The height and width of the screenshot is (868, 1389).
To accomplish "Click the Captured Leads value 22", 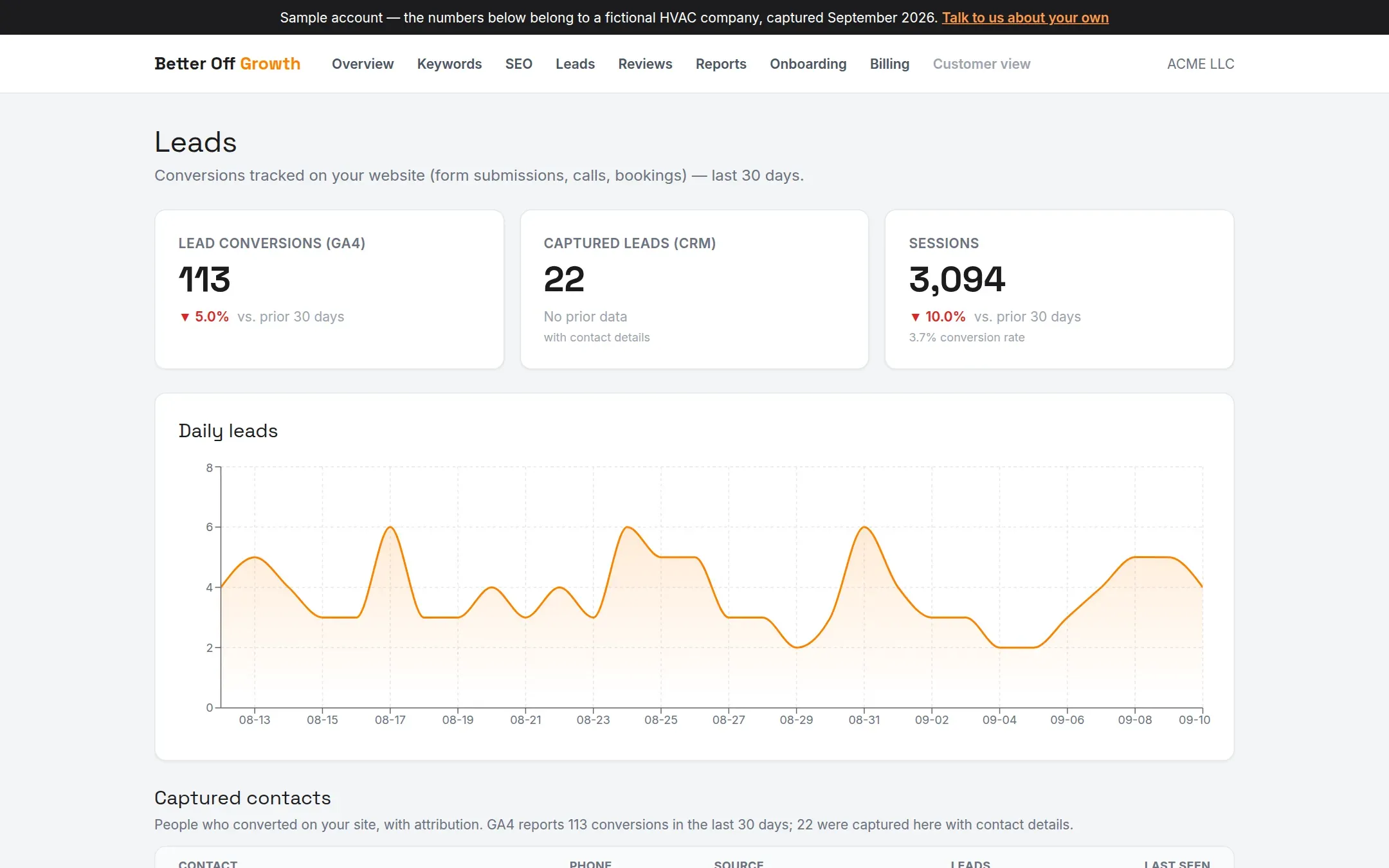I will click(x=564, y=279).
